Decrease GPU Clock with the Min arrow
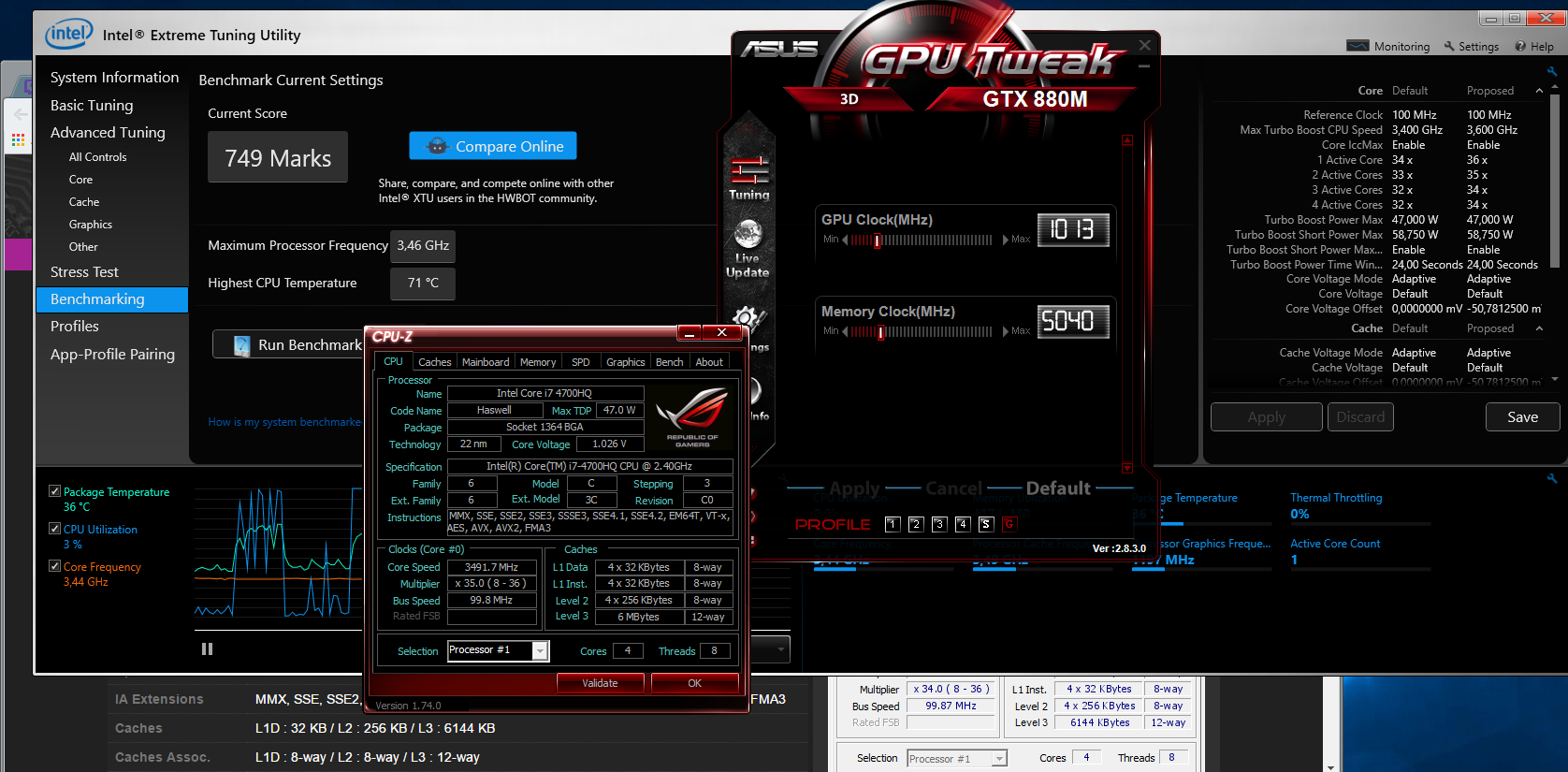This screenshot has height=772, width=1568. pos(845,240)
